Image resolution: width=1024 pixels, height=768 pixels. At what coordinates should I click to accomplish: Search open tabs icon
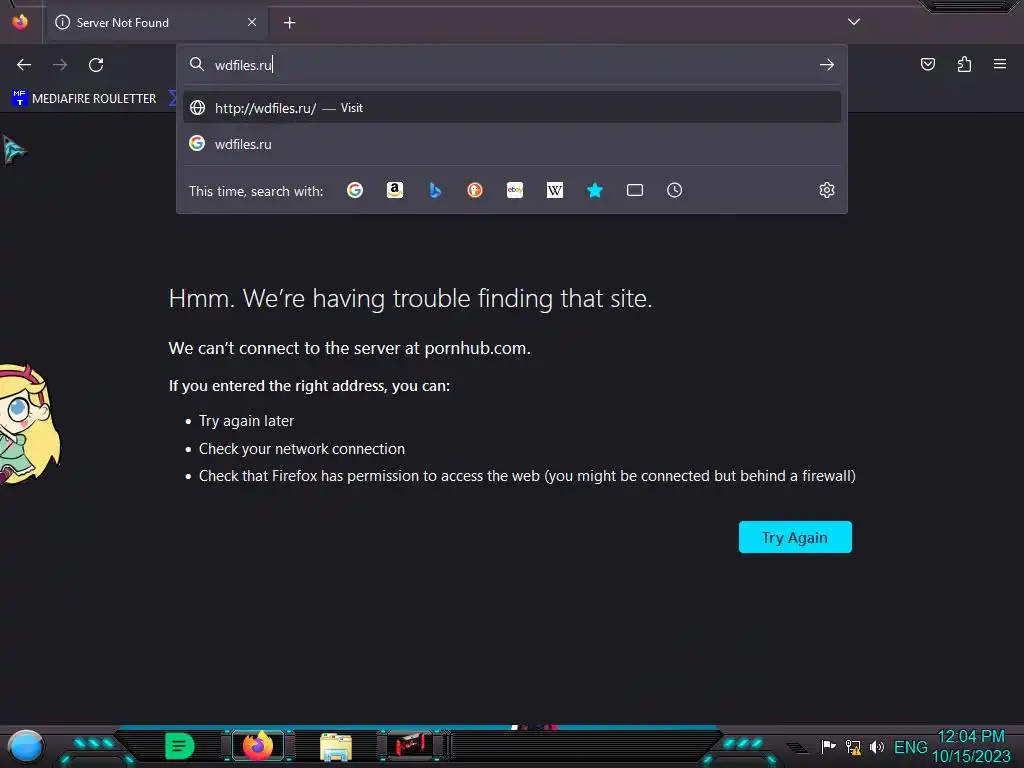pos(635,190)
